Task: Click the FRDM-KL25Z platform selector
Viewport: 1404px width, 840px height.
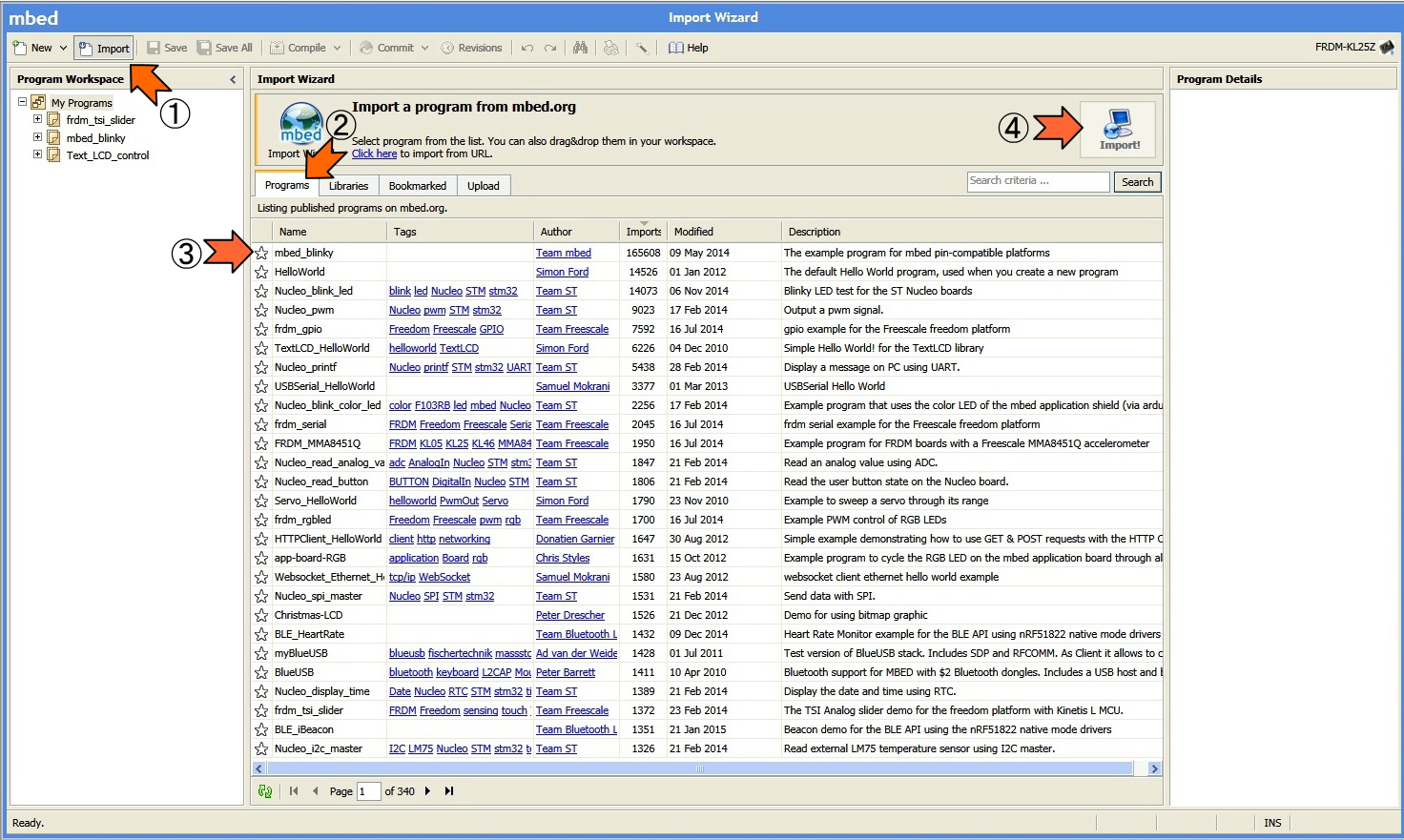Action: [1354, 47]
